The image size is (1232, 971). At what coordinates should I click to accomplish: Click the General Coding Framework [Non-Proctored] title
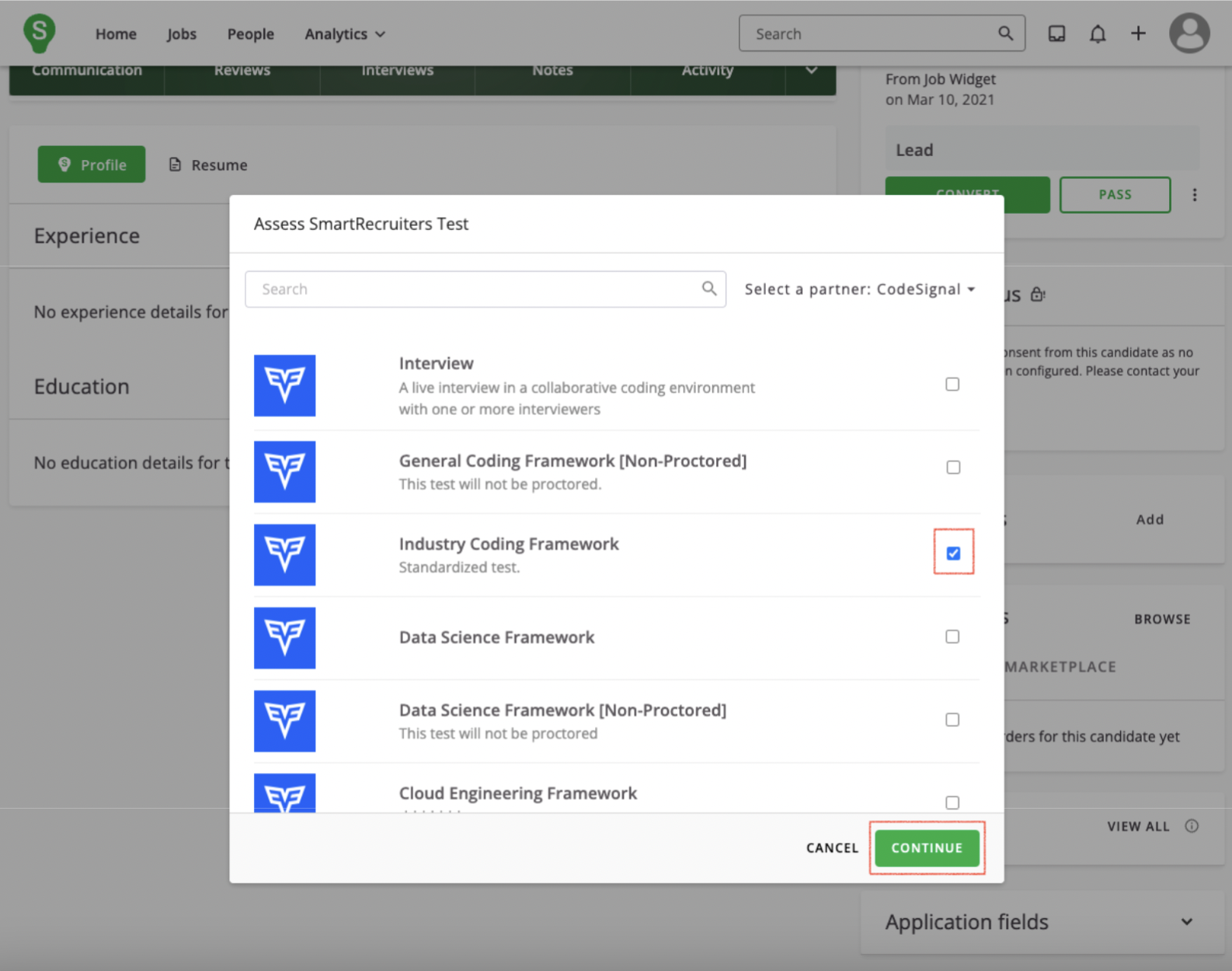click(572, 461)
